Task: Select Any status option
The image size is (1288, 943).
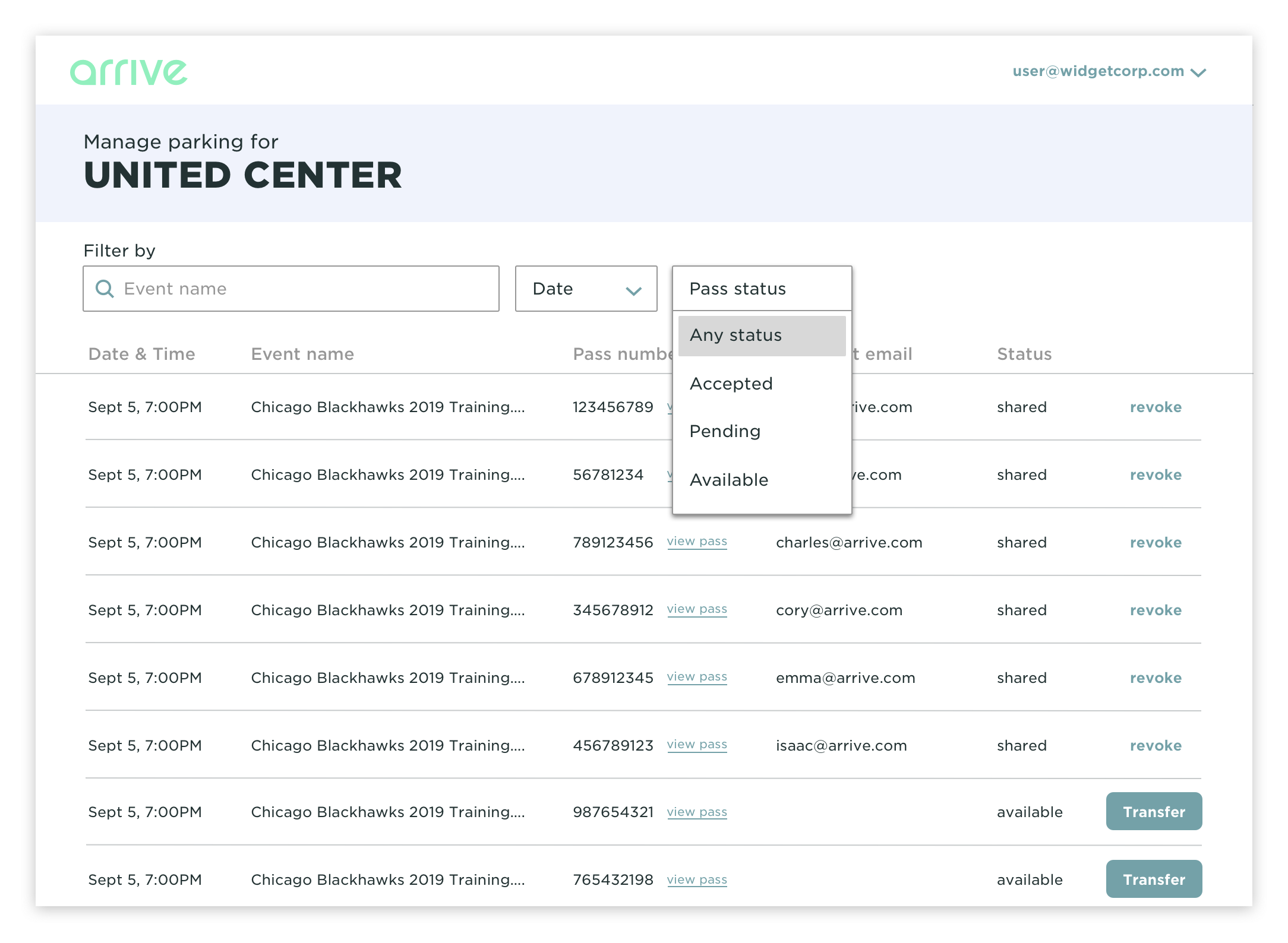Action: (x=762, y=336)
